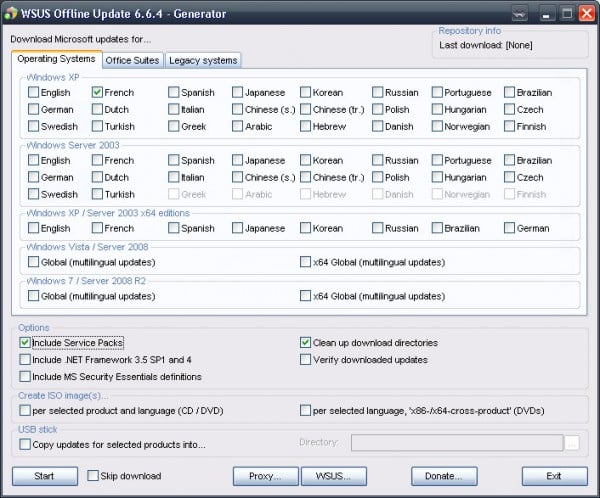Uncheck Clean up download directories
The image size is (600, 498).
pos(305,343)
